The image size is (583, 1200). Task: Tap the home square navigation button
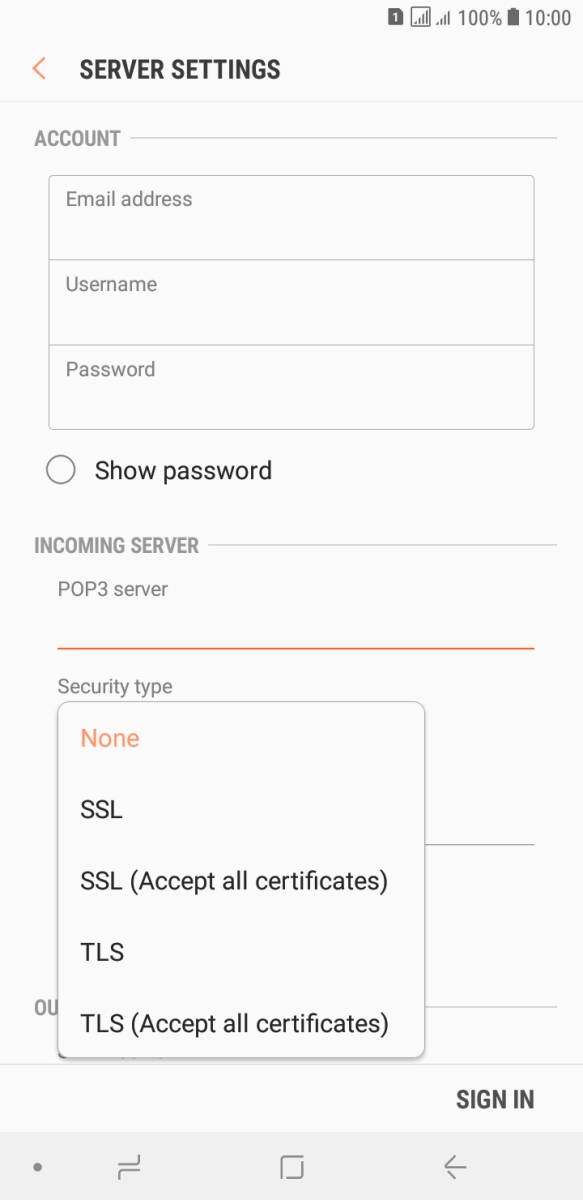point(292,1166)
